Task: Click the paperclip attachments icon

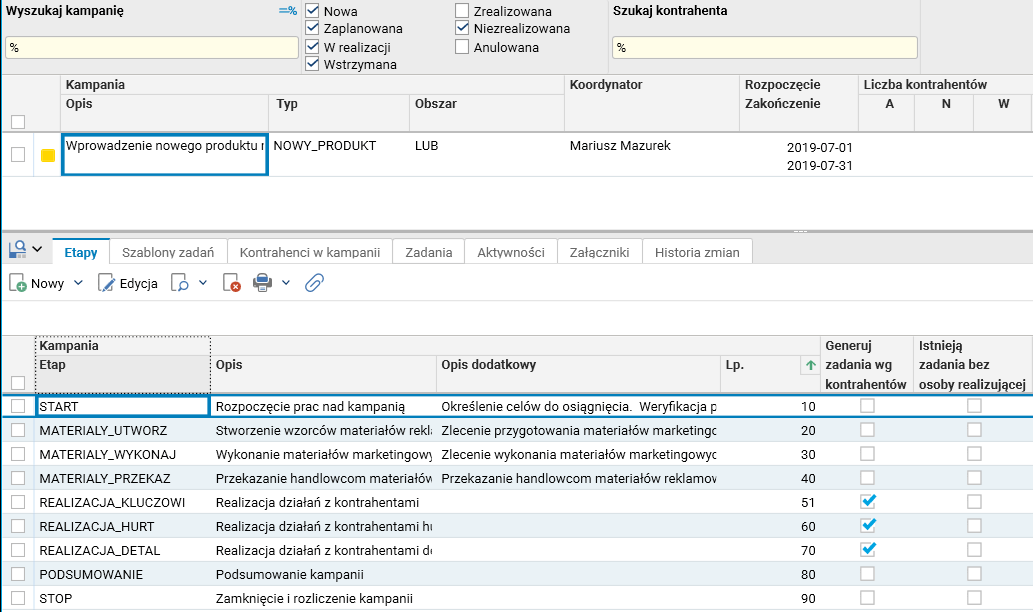Action: (314, 284)
